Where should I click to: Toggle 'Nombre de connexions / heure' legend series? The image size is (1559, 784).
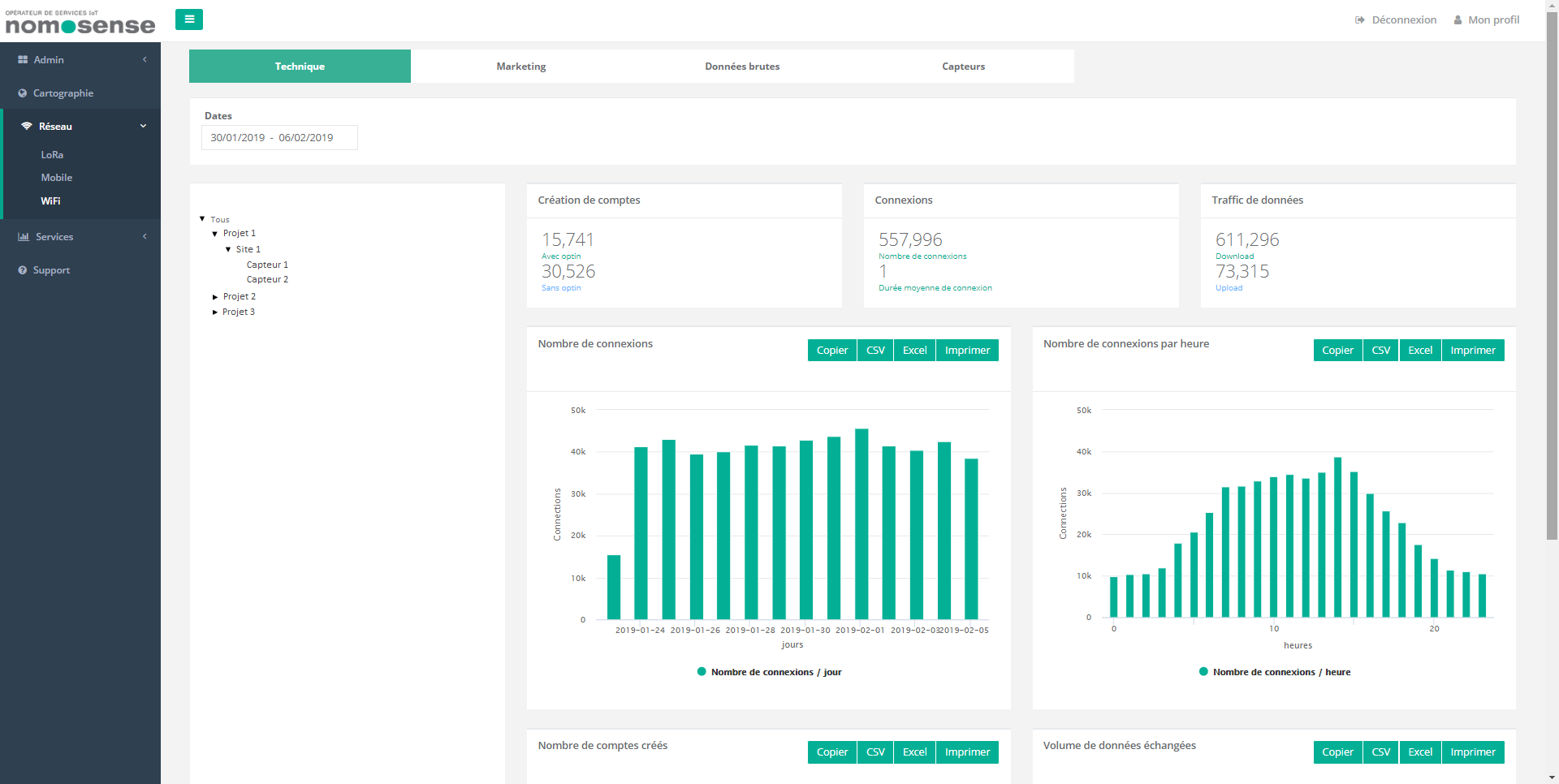click(1274, 672)
